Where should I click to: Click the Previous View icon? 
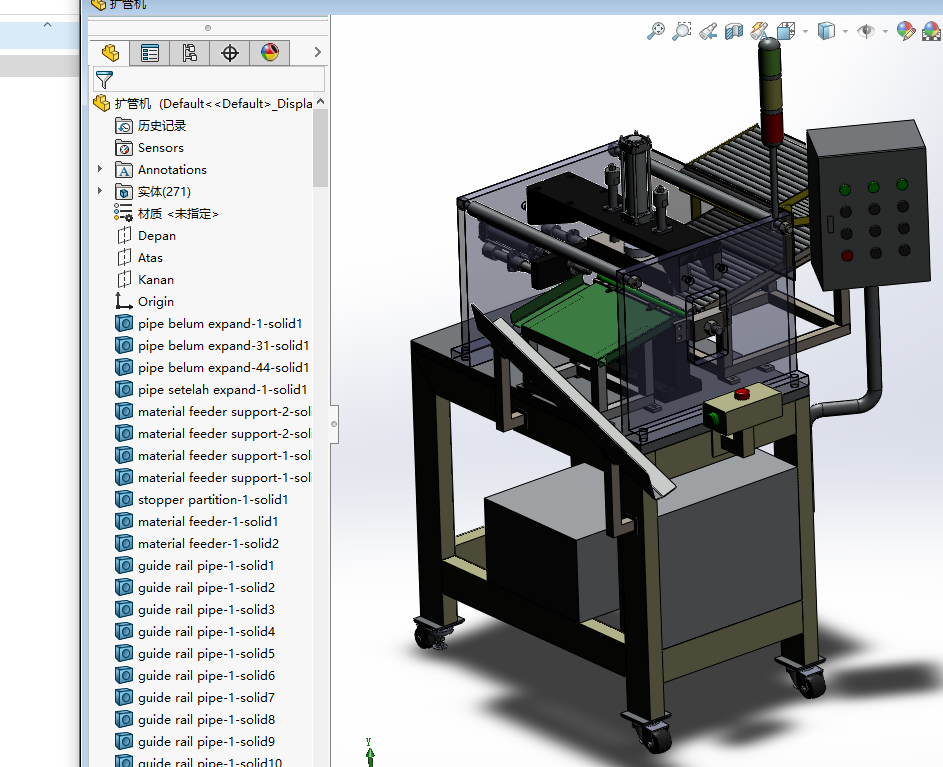(x=708, y=31)
